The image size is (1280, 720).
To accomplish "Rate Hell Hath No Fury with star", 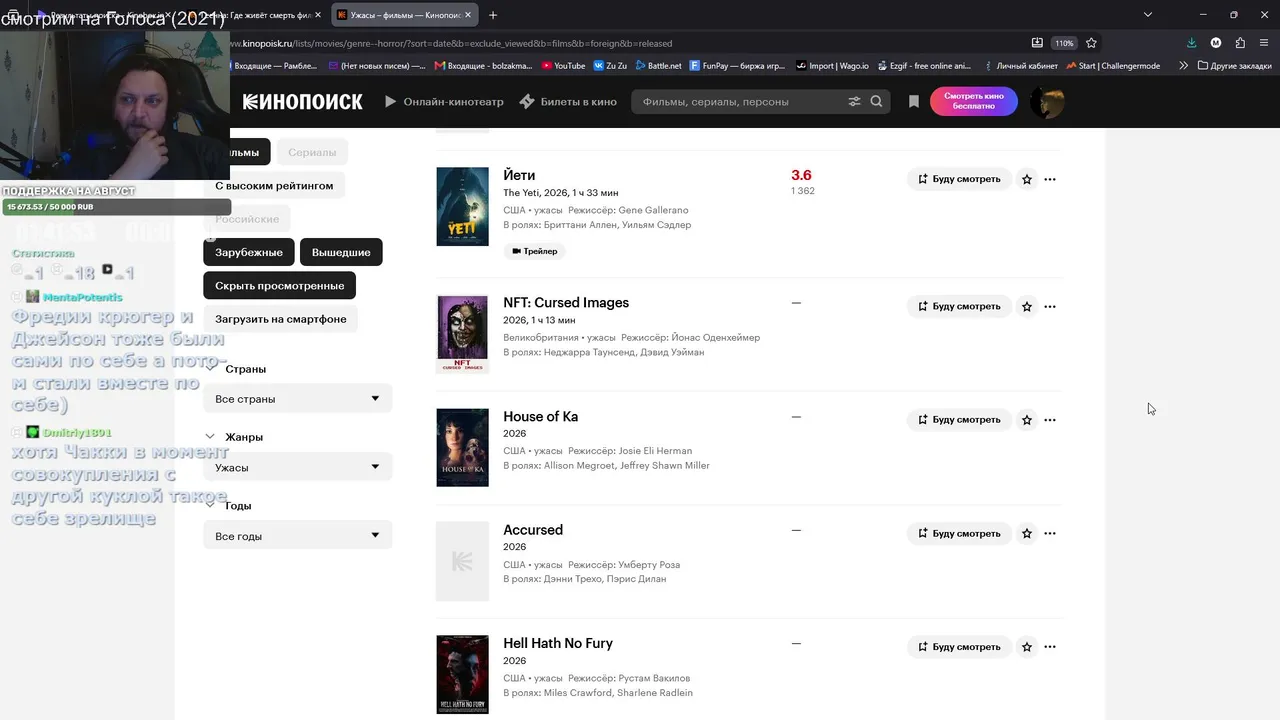I will tap(1027, 647).
